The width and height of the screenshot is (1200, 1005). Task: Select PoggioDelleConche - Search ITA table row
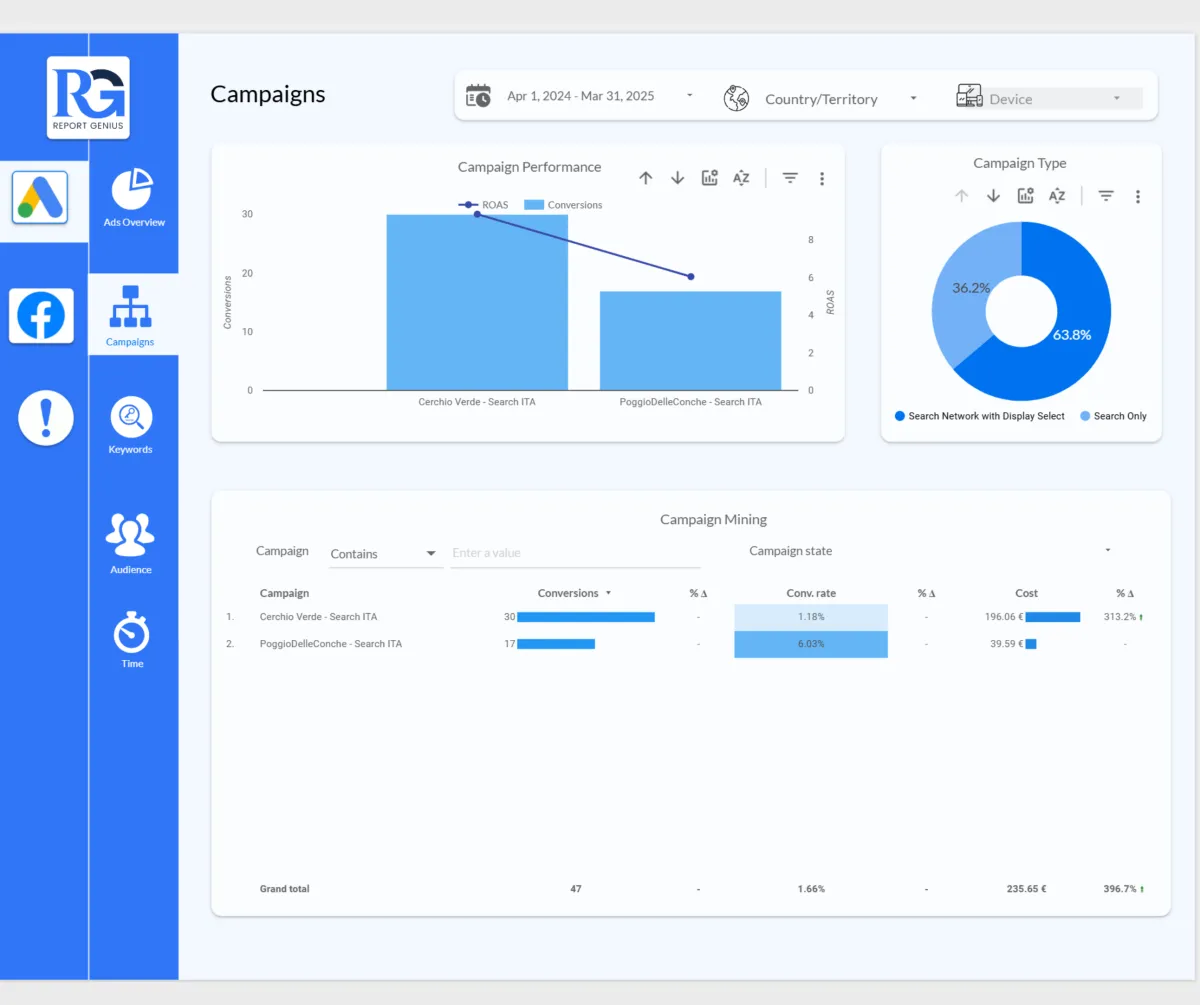click(x=686, y=644)
